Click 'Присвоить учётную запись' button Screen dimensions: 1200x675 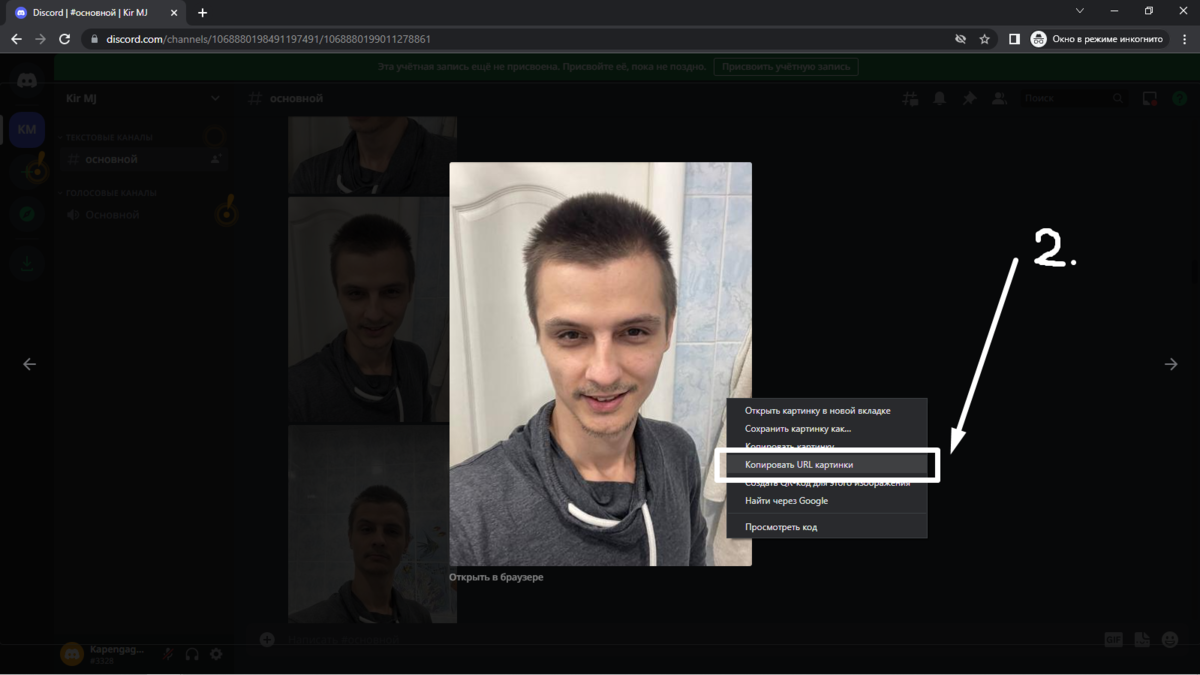point(786,67)
